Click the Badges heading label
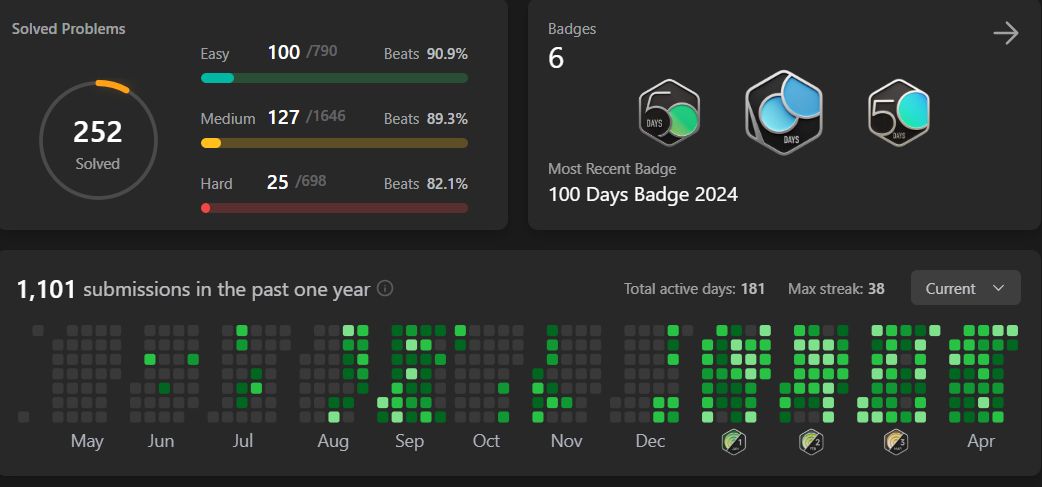Screen dimensions: 1042x487 point(572,29)
